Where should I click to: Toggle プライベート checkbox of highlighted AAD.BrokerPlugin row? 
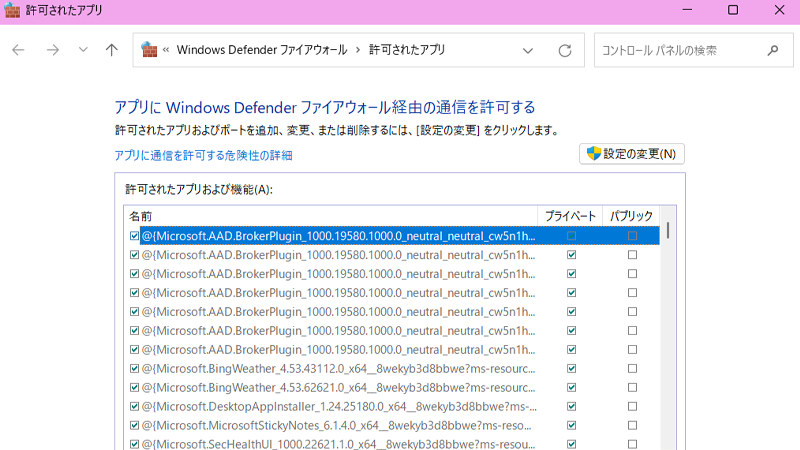571,236
